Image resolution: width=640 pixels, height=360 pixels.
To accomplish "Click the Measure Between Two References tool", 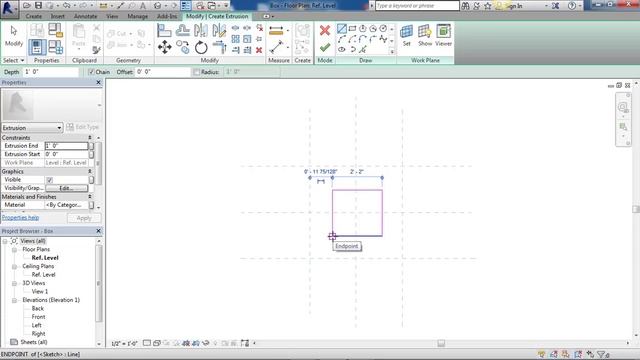I will point(276,47).
